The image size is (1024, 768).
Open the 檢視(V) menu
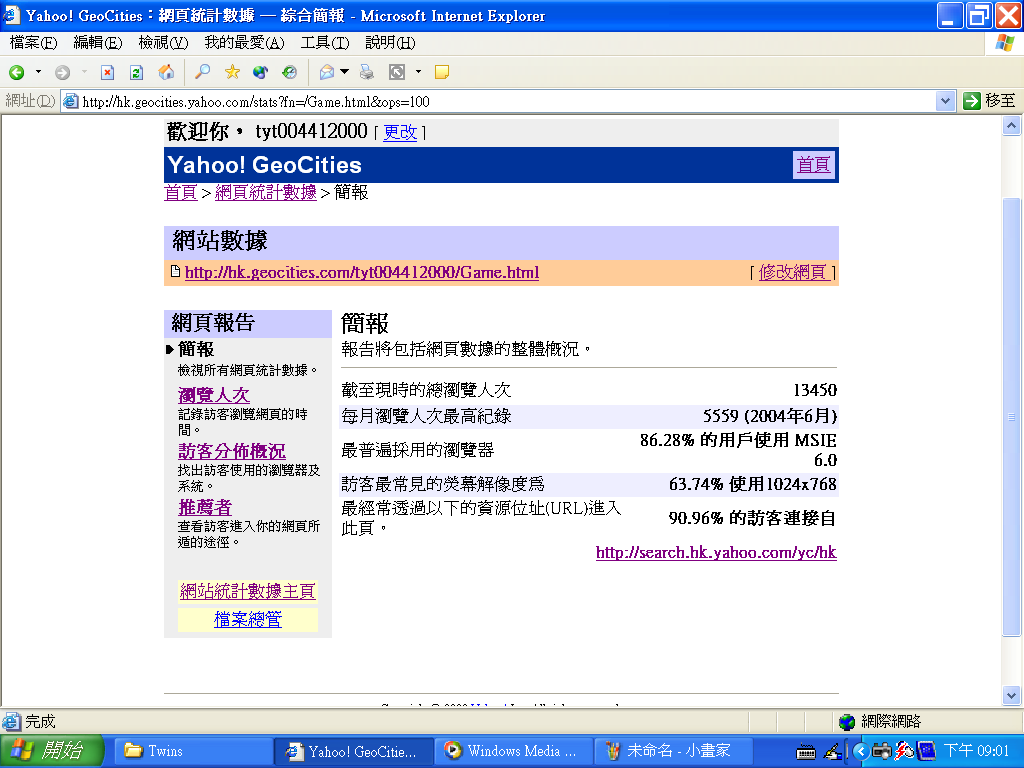pos(163,43)
